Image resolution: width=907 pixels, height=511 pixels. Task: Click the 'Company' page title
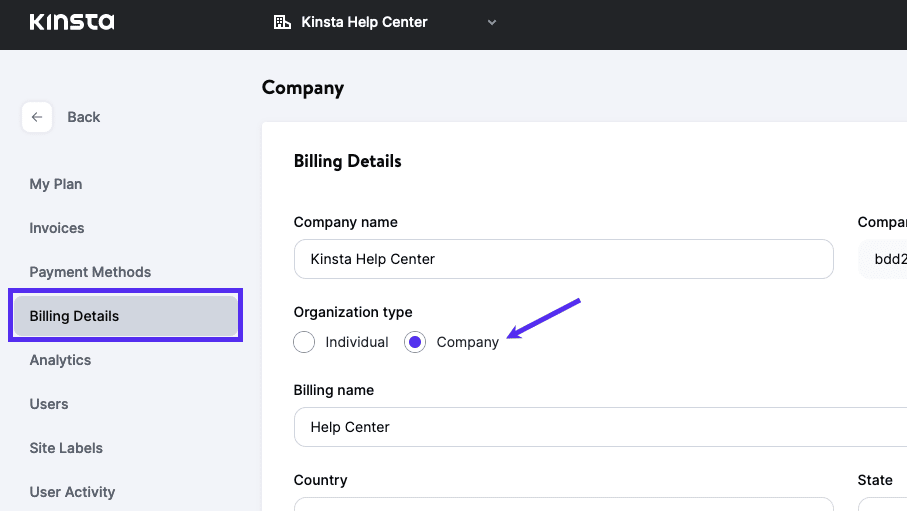(x=303, y=87)
